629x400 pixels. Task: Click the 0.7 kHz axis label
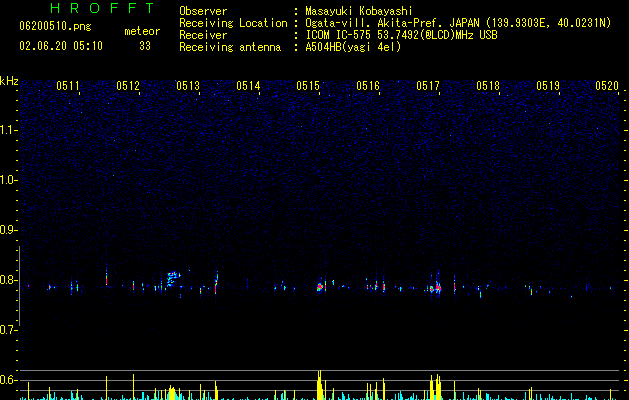click(9, 330)
